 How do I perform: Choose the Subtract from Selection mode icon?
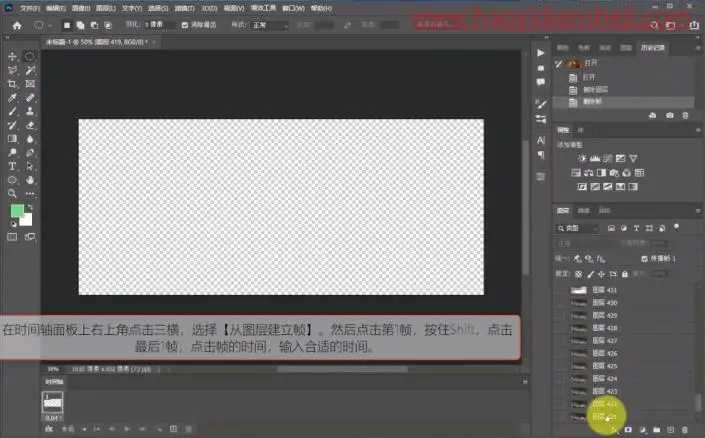pyautogui.click(x=94, y=25)
